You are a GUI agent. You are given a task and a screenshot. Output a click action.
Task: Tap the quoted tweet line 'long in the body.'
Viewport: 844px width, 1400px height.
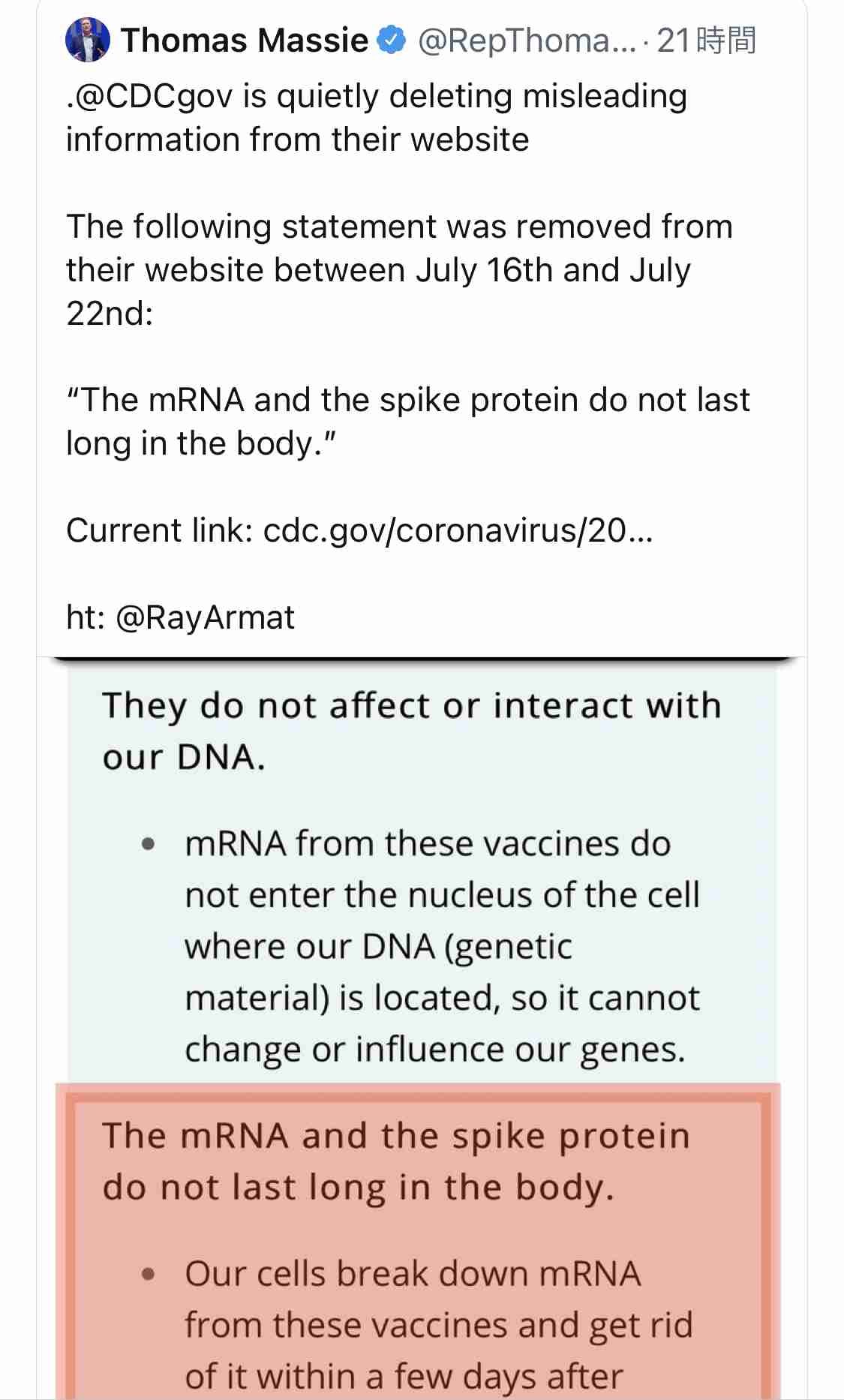(x=201, y=443)
